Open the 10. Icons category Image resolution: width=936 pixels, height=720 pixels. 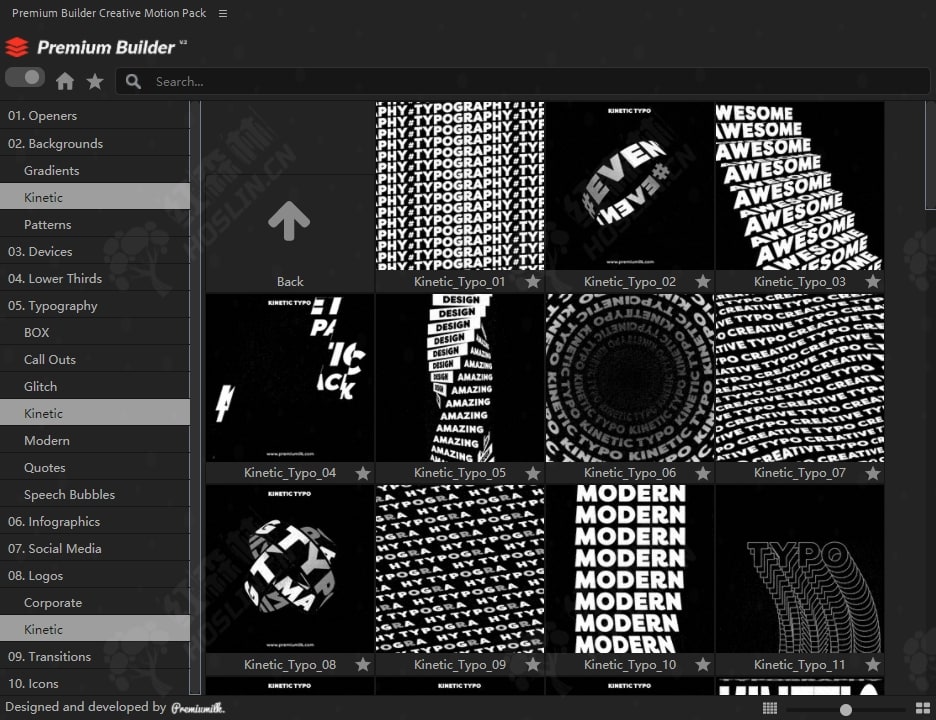pos(95,683)
